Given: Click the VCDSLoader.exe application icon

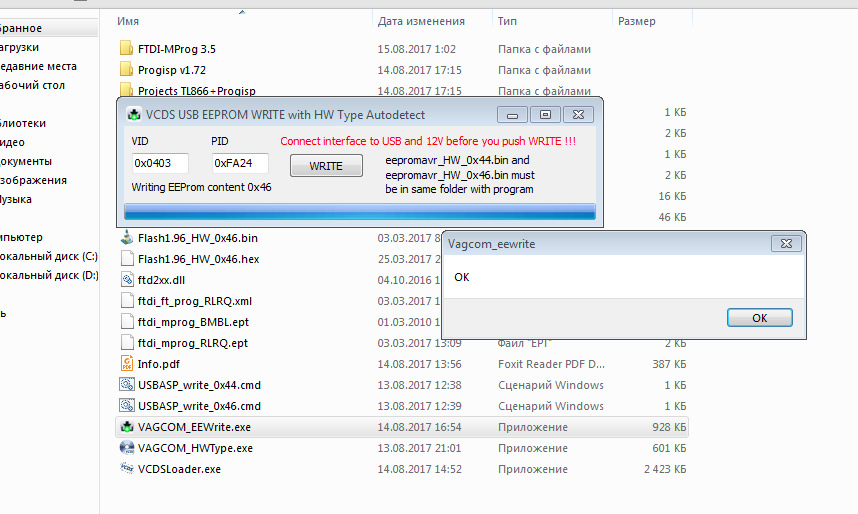Looking at the screenshot, I should point(126,469).
